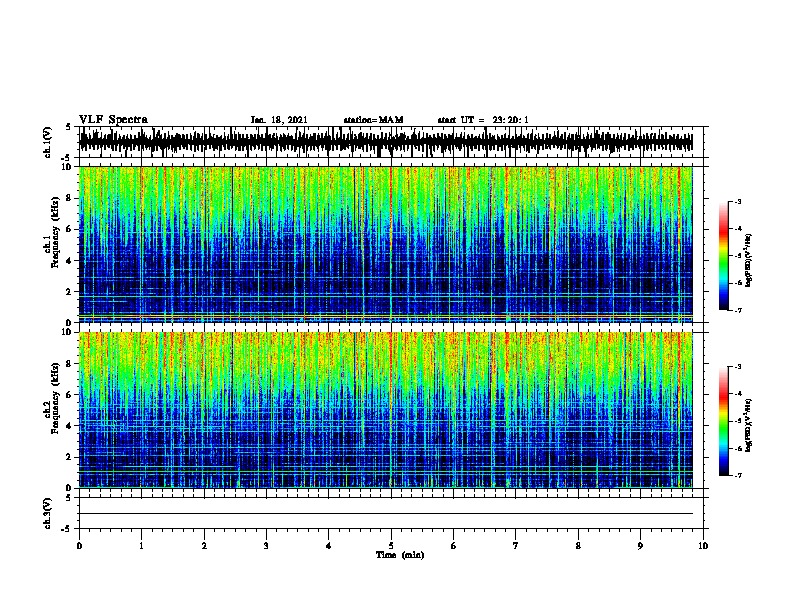Click the "ch.1(V)" waveform axis label
Screen dimensions: 792x612
pyautogui.click(x=47, y=142)
